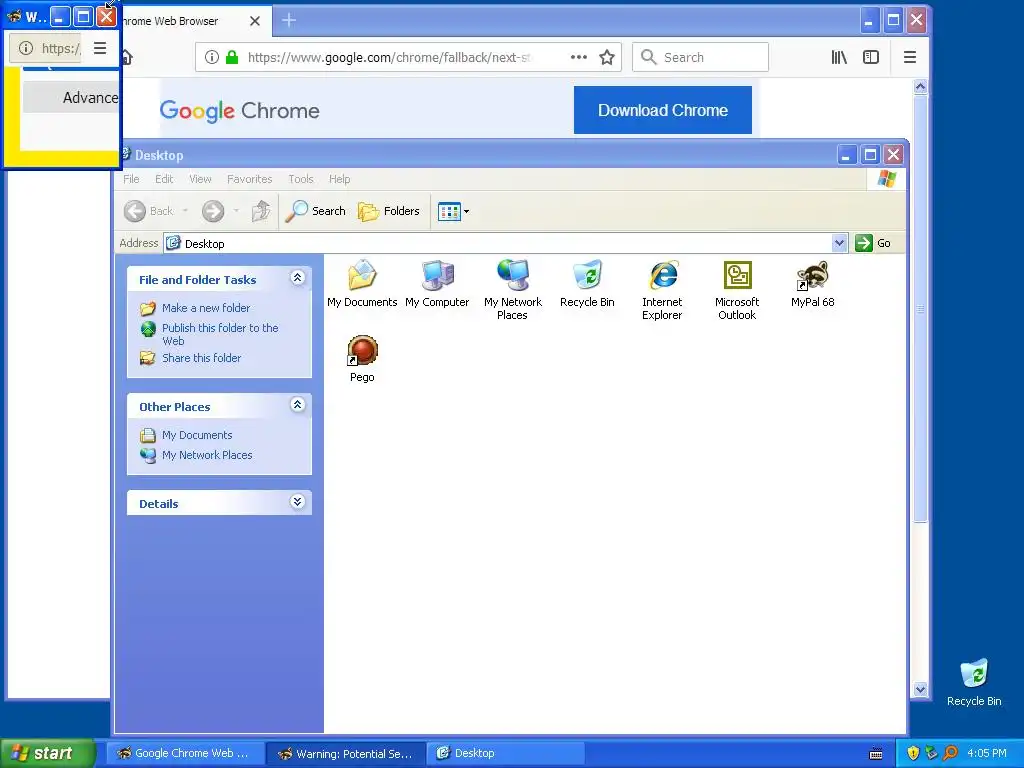Select Recycle Bin on the desktop background
The image size is (1024, 768).
(x=974, y=682)
